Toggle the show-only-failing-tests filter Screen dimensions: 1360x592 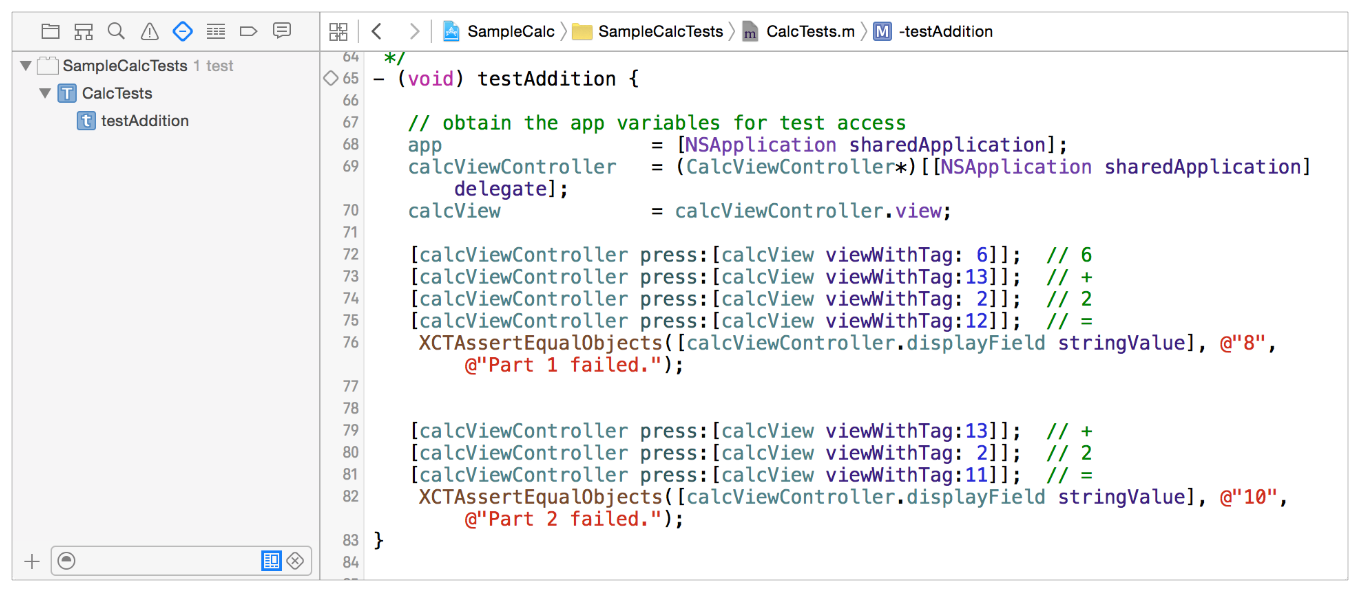295,561
